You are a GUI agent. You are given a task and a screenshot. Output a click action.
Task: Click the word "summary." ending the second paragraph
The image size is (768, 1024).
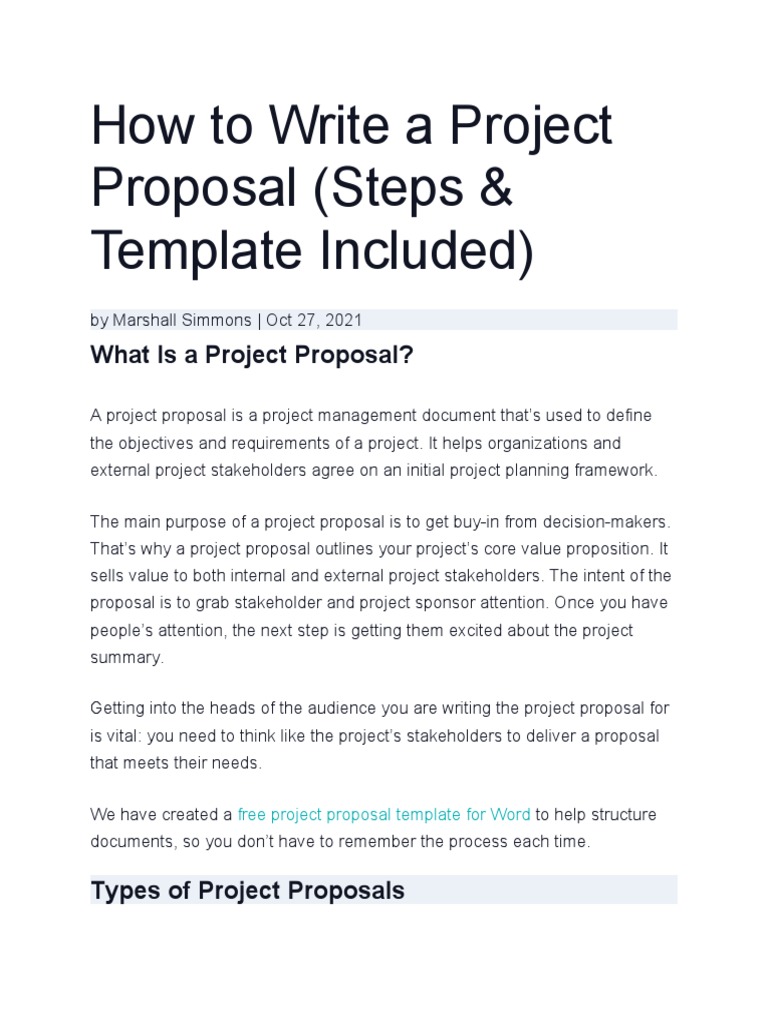tap(127, 658)
